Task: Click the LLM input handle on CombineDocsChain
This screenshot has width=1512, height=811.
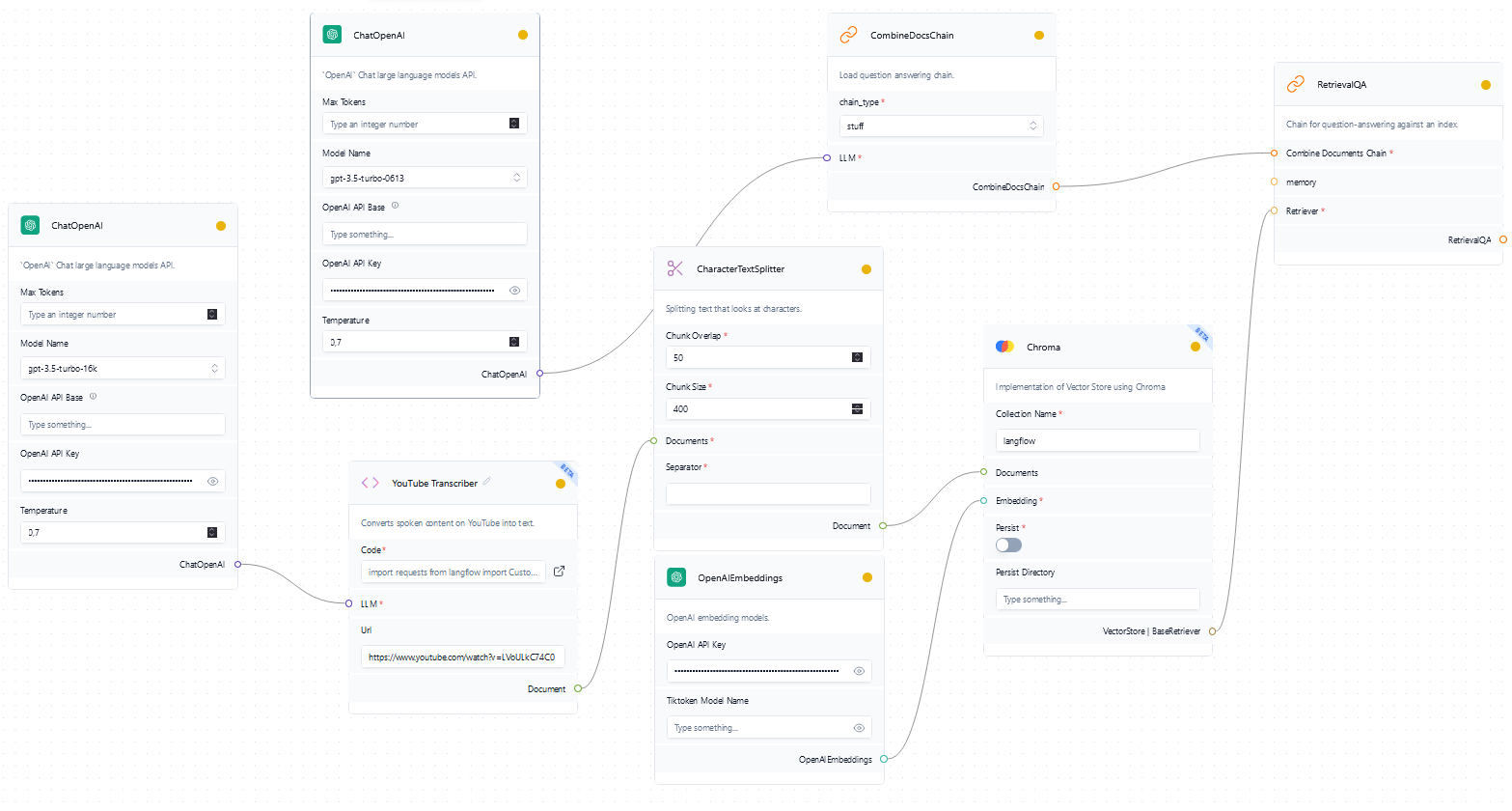Action: [x=827, y=157]
